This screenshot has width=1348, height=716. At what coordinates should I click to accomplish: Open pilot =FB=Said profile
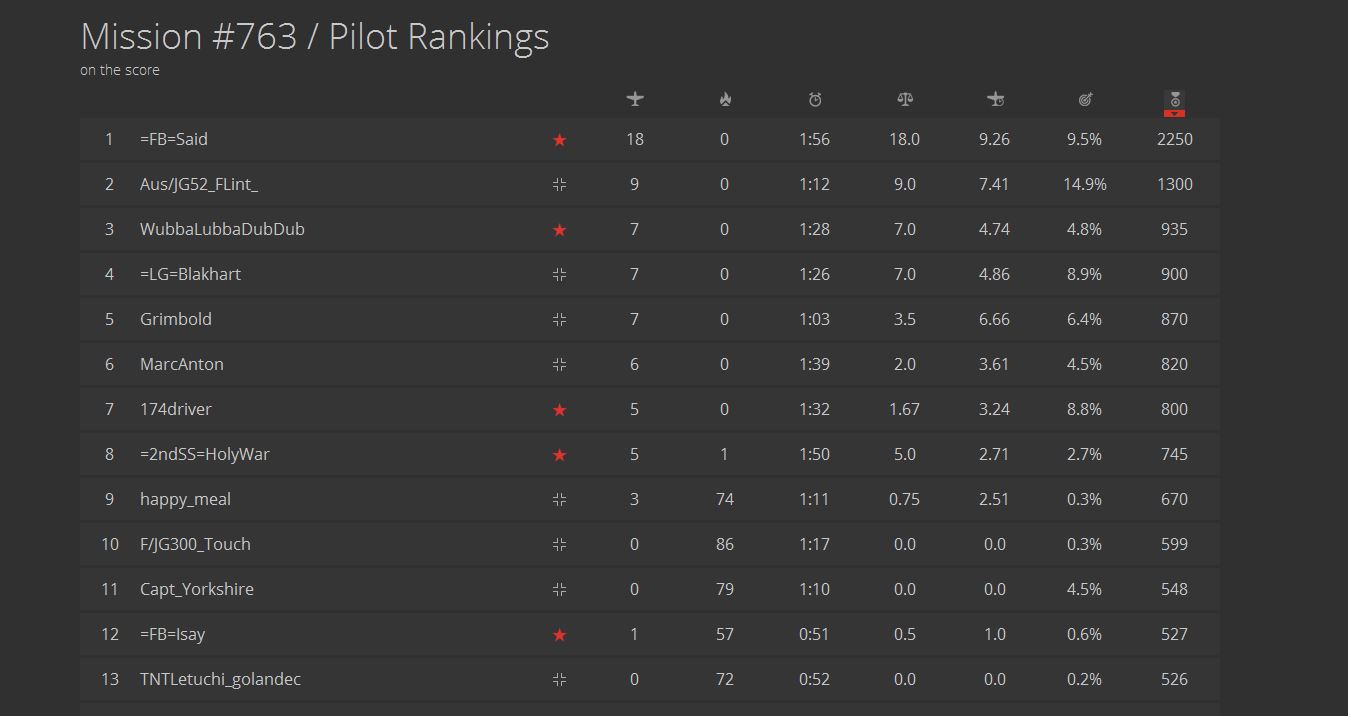(x=174, y=139)
